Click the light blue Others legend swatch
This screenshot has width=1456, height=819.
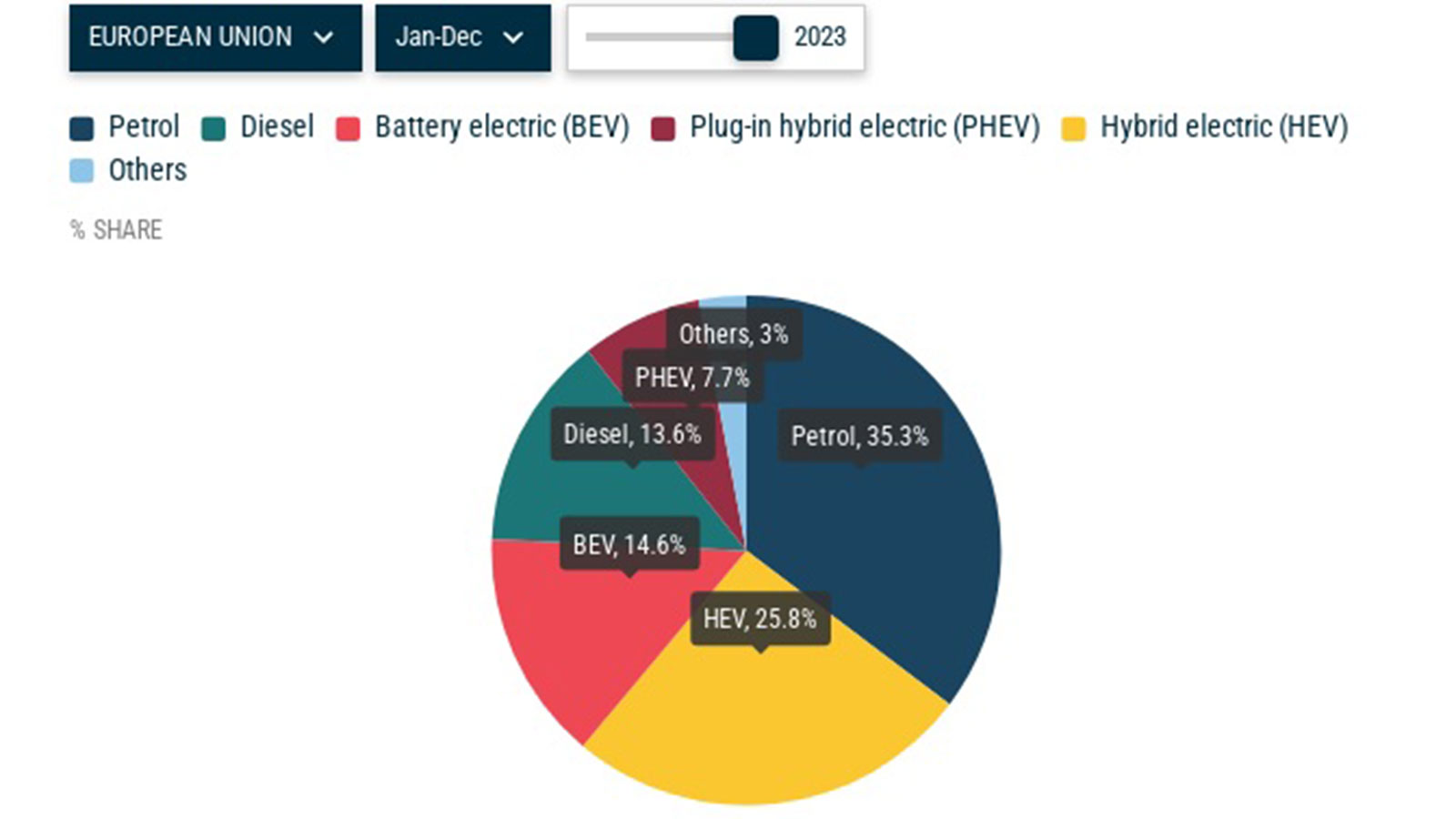[80, 170]
